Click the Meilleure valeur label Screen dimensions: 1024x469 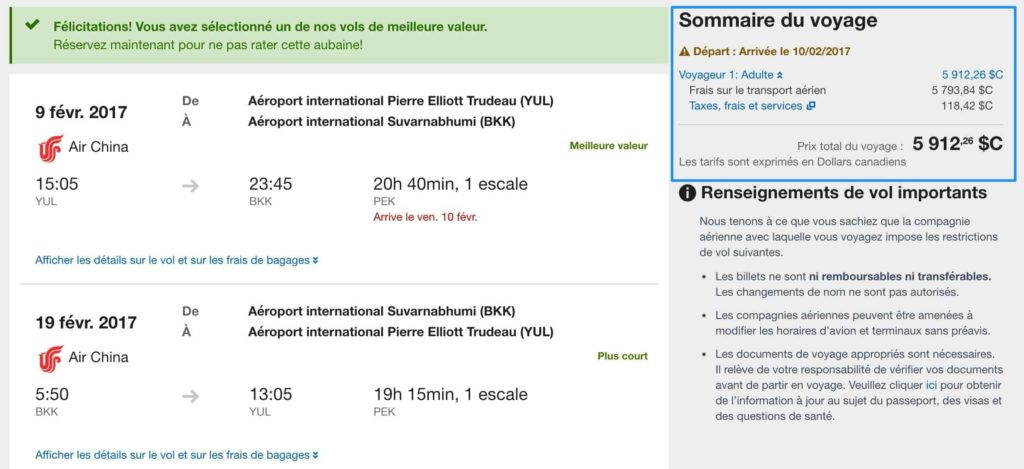click(x=608, y=146)
